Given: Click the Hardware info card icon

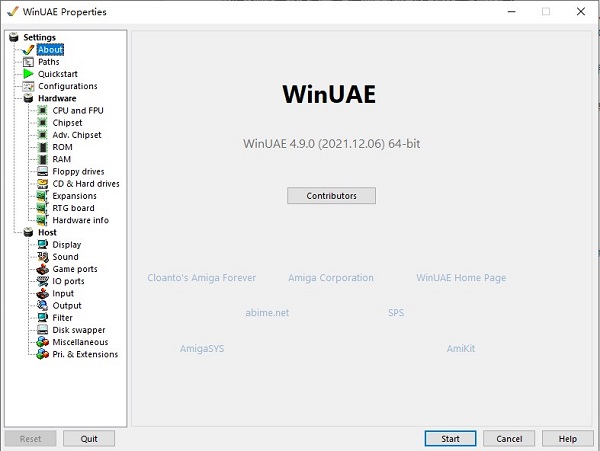Looking at the screenshot, I should click(42, 220).
